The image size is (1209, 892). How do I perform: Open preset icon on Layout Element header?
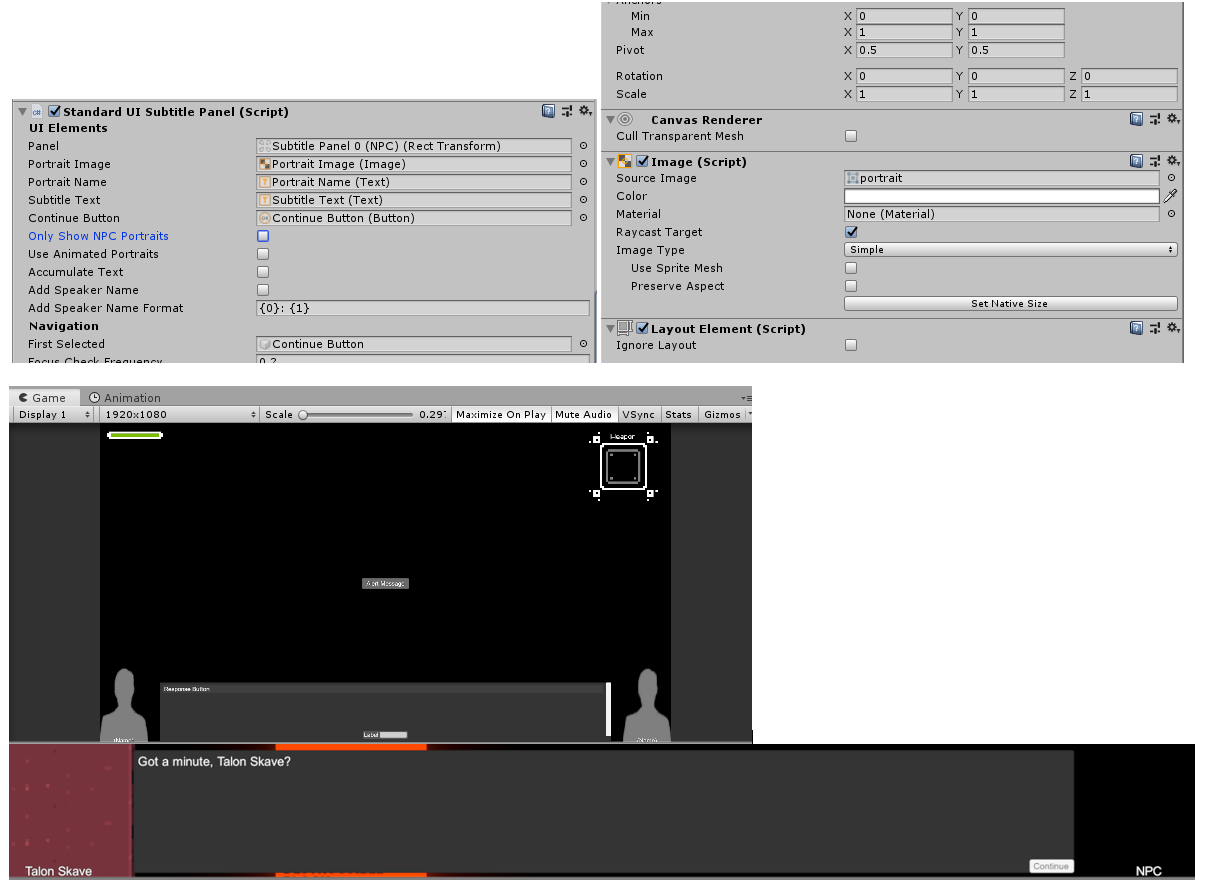[x=1154, y=328]
